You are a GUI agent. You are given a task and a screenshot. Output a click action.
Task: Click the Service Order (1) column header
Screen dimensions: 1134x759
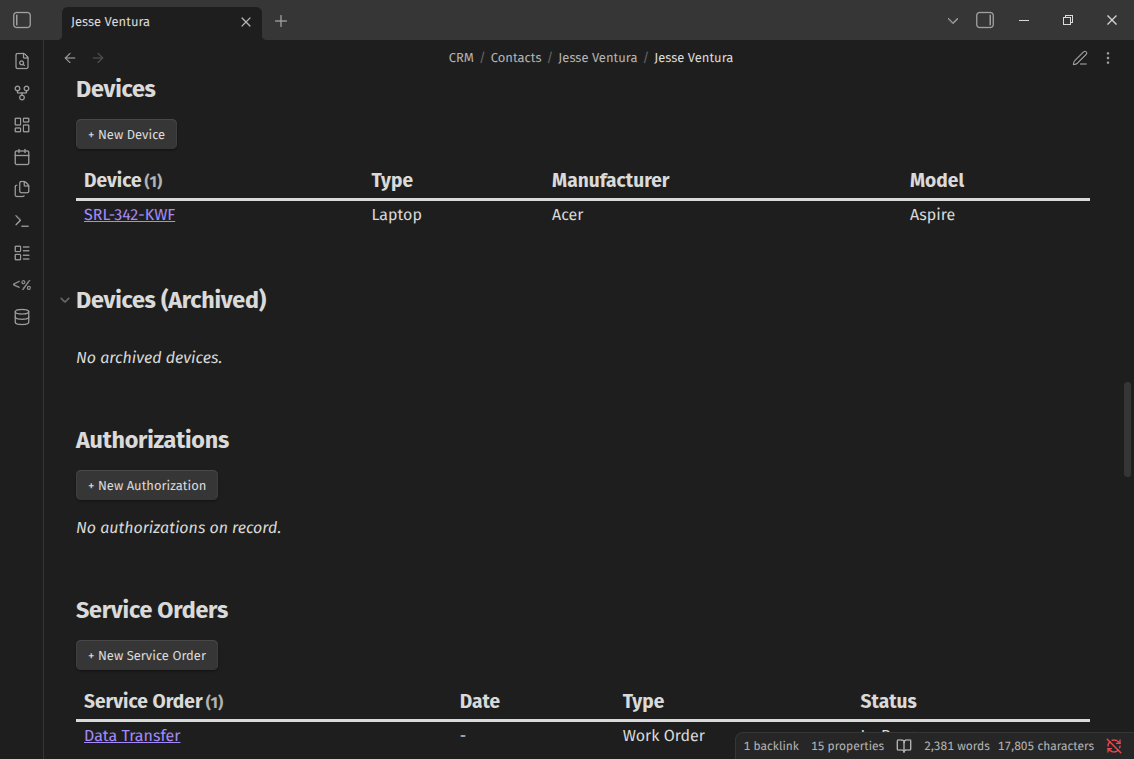tap(153, 701)
